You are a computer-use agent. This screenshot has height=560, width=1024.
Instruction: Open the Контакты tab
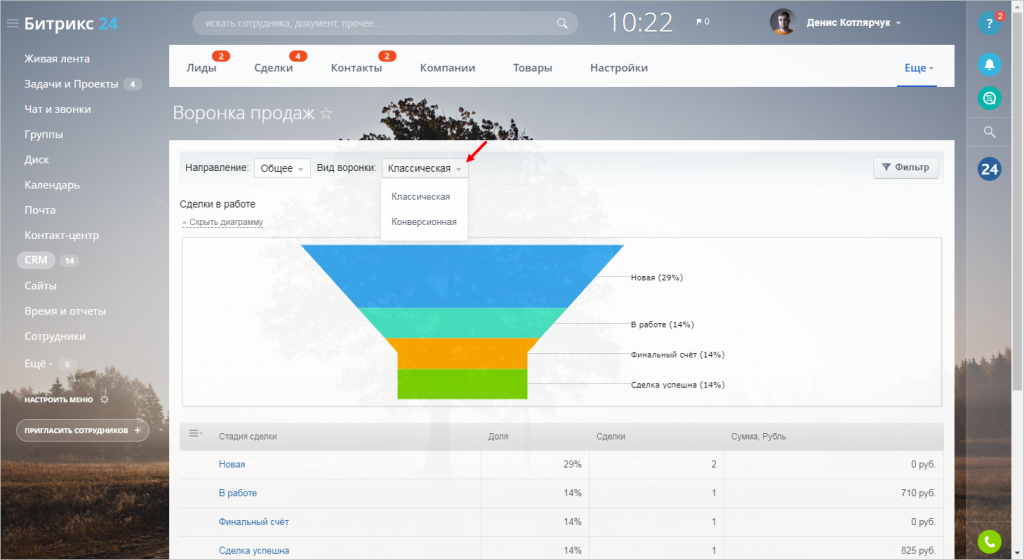pos(356,68)
